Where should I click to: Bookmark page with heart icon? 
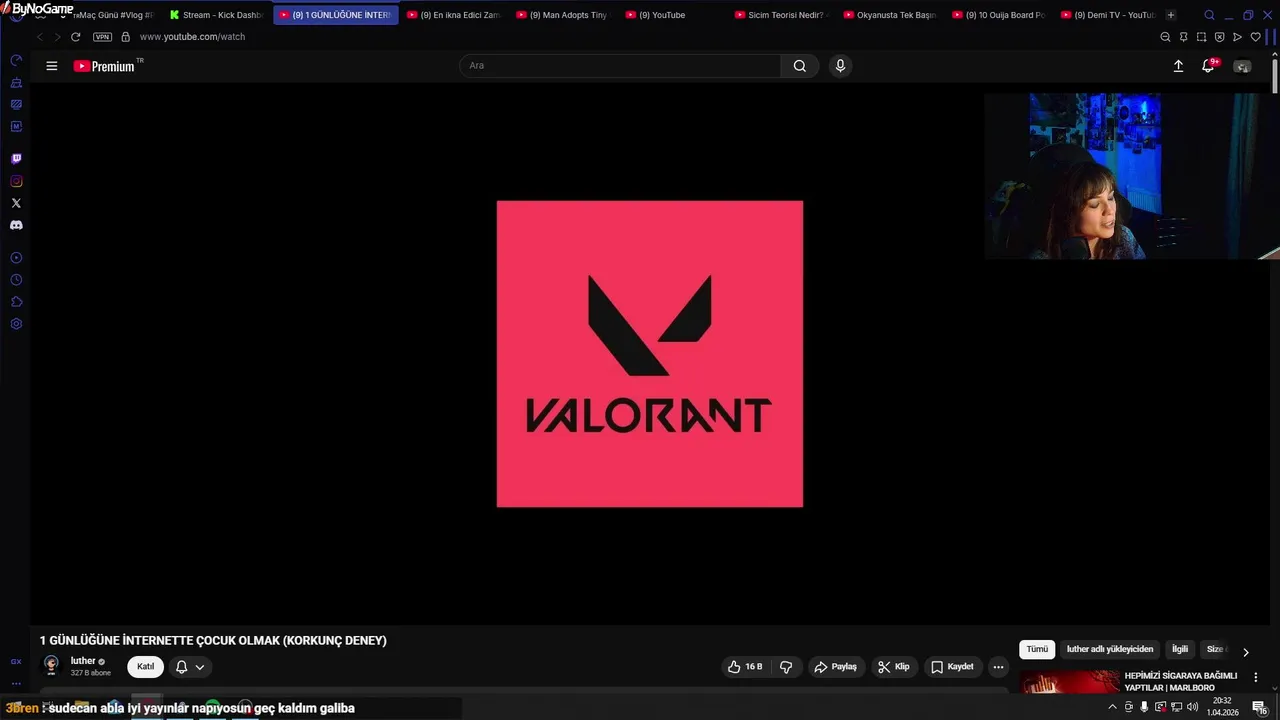click(1255, 37)
